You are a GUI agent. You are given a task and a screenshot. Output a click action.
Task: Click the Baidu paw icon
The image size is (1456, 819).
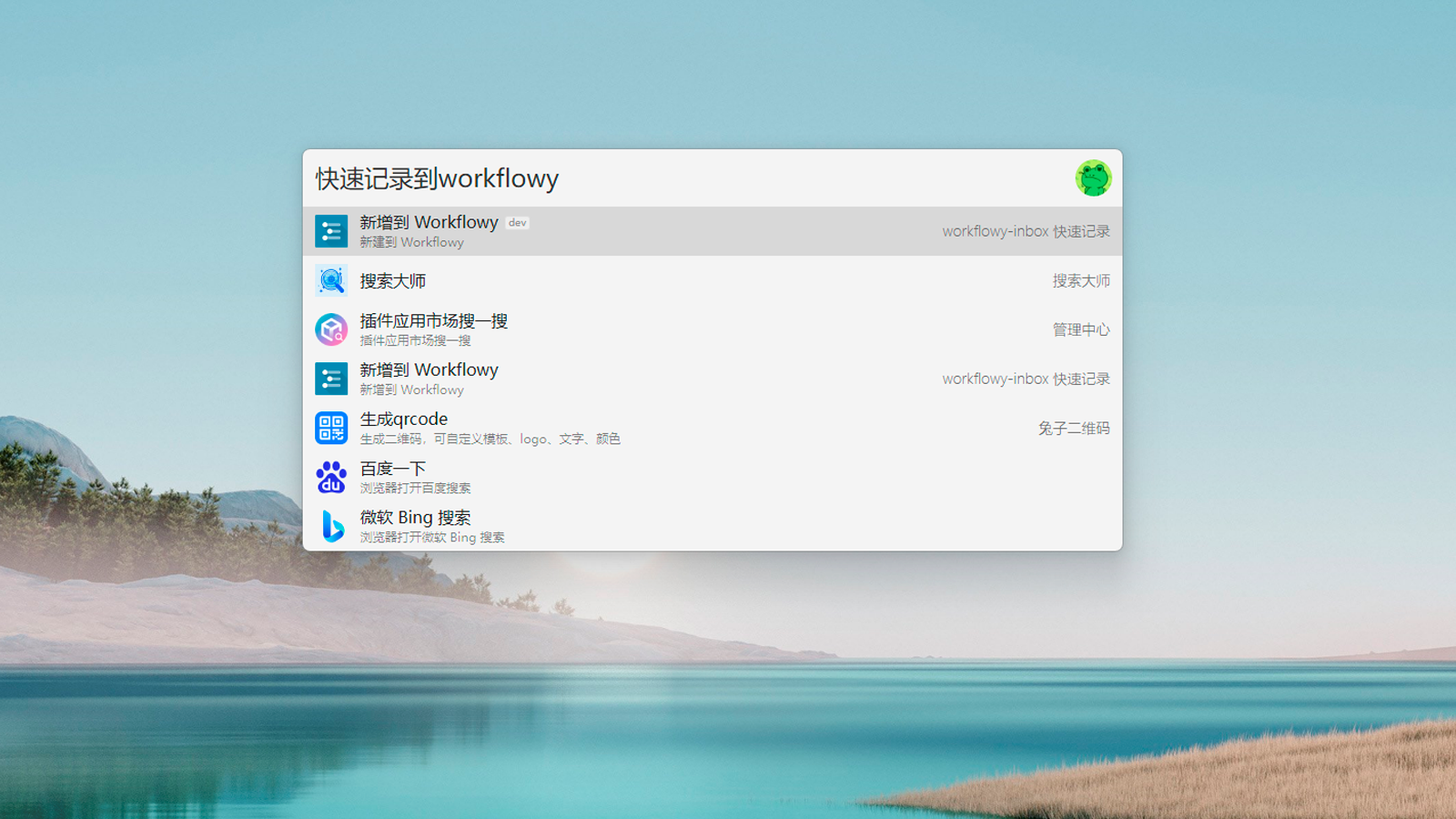(x=331, y=477)
